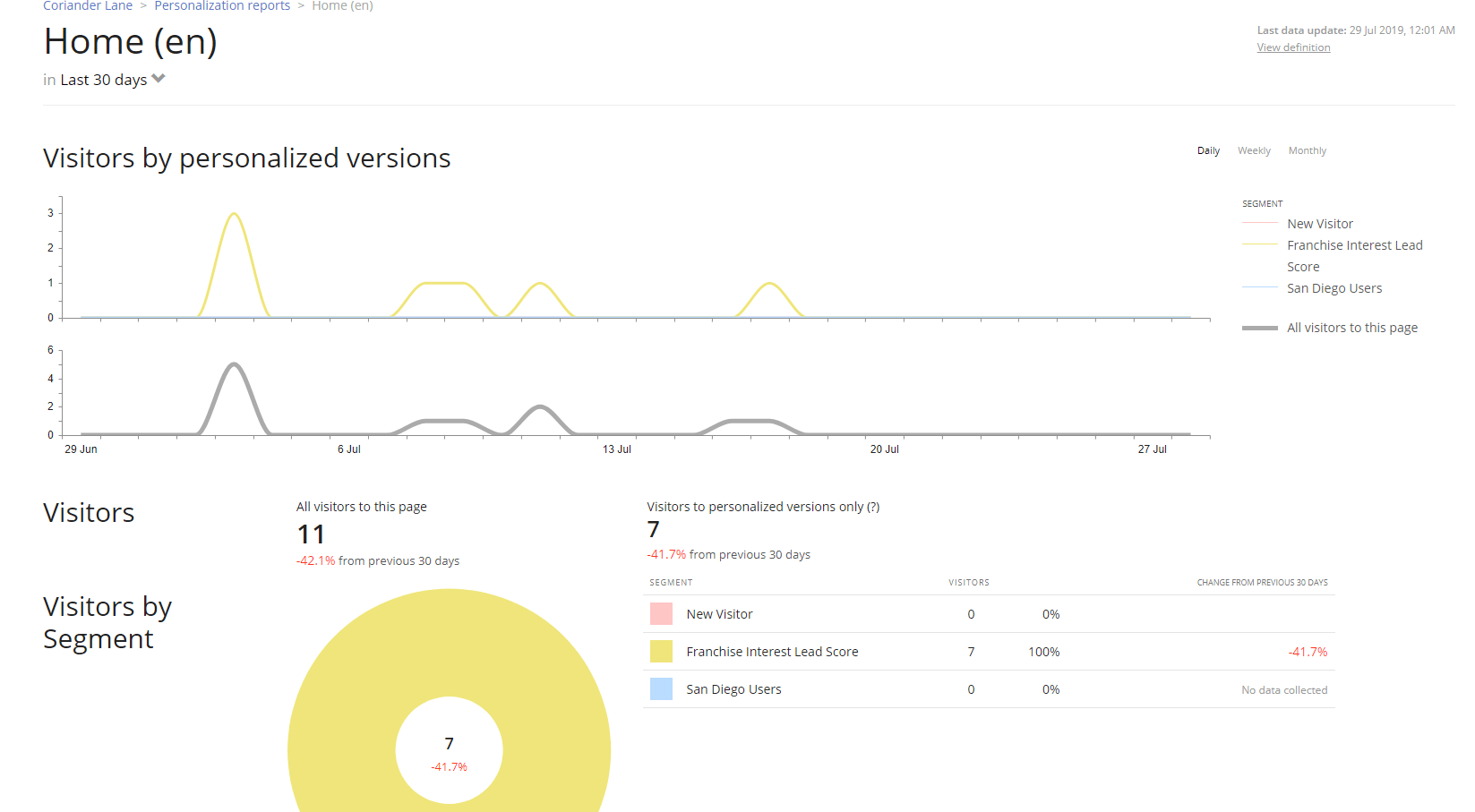The width and height of the screenshot is (1475, 812).
Task: Click the tallest yellow peak in chart
Action: click(234, 214)
